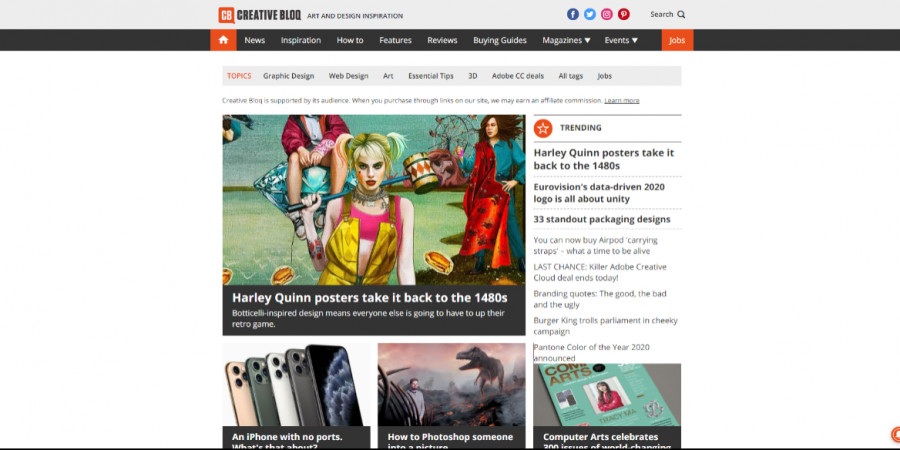Click the TRENDING heading text
This screenshot has width=900, height=450.
(x=581, y=128)
